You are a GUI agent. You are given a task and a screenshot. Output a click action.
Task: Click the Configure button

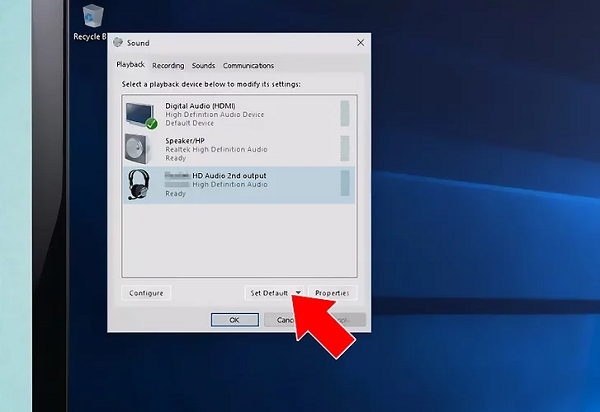pyautogui.click(x=146, y=293)
